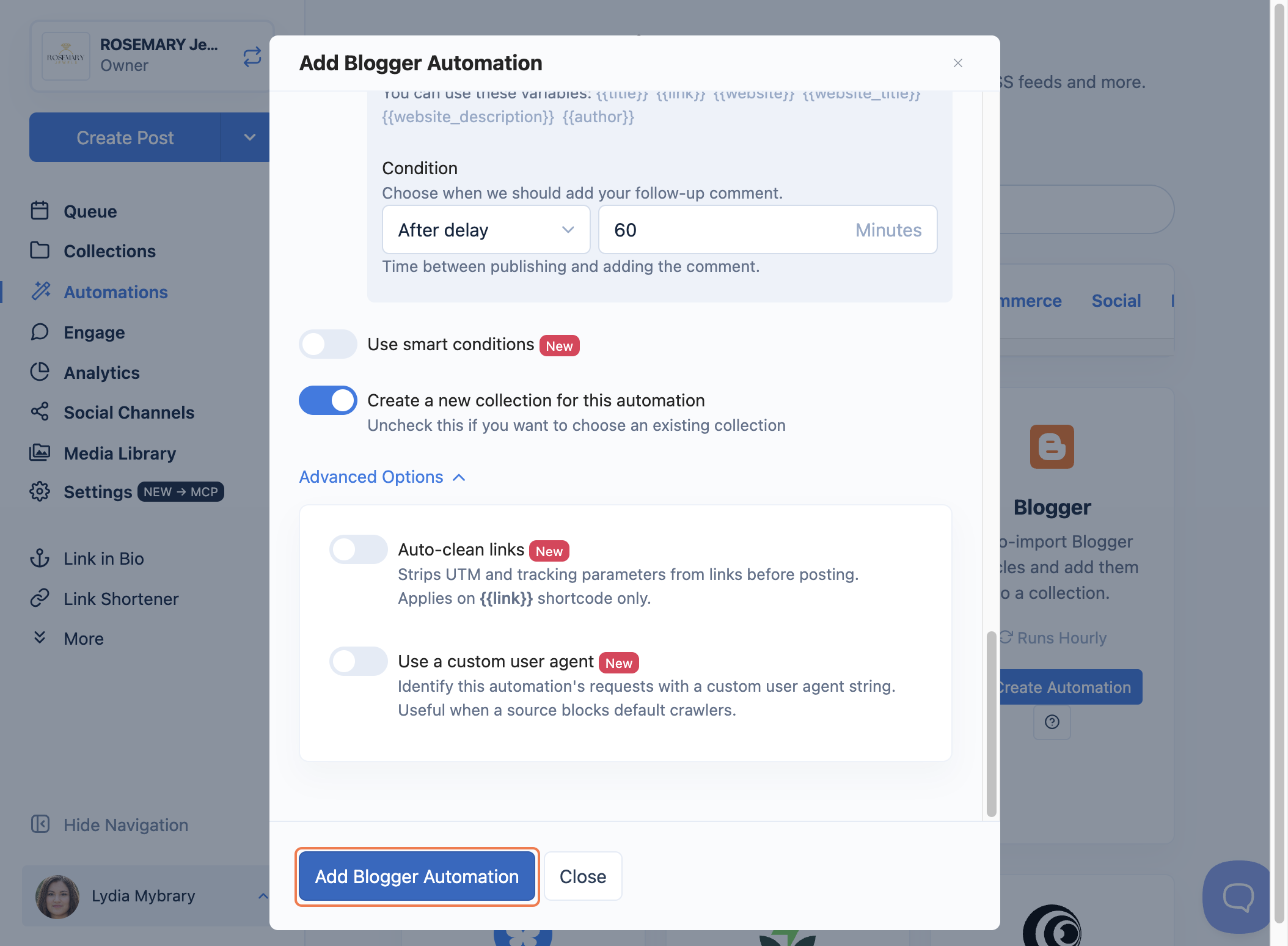Click the ROSEMARY Je... workspace name
The height and width of the screenshot is (946, 1288).
(x=159, y=45)
